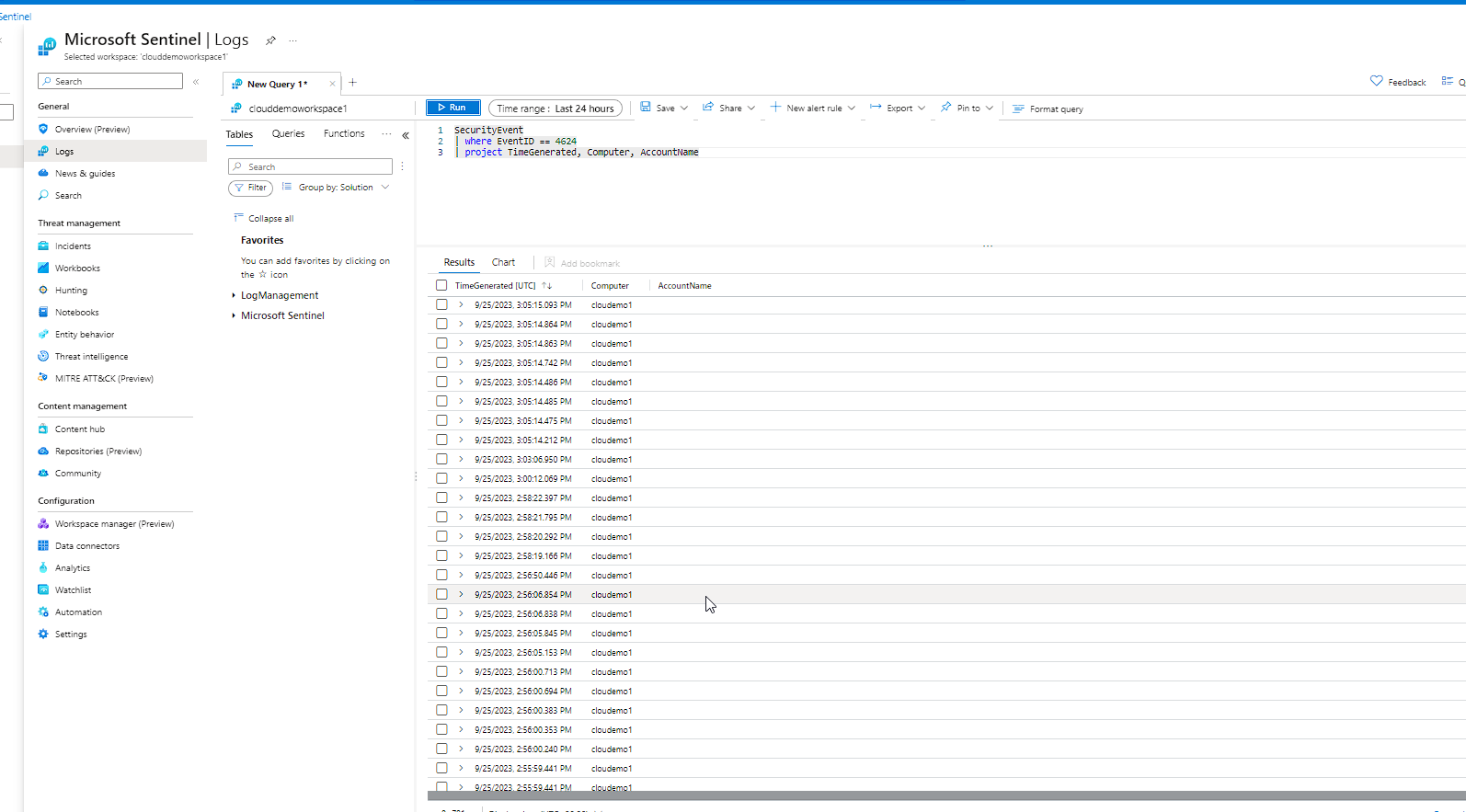The width and height of the screenshot is (1466, 812).
Task: Open Repositories (Preview)
Action: (98, 452)
